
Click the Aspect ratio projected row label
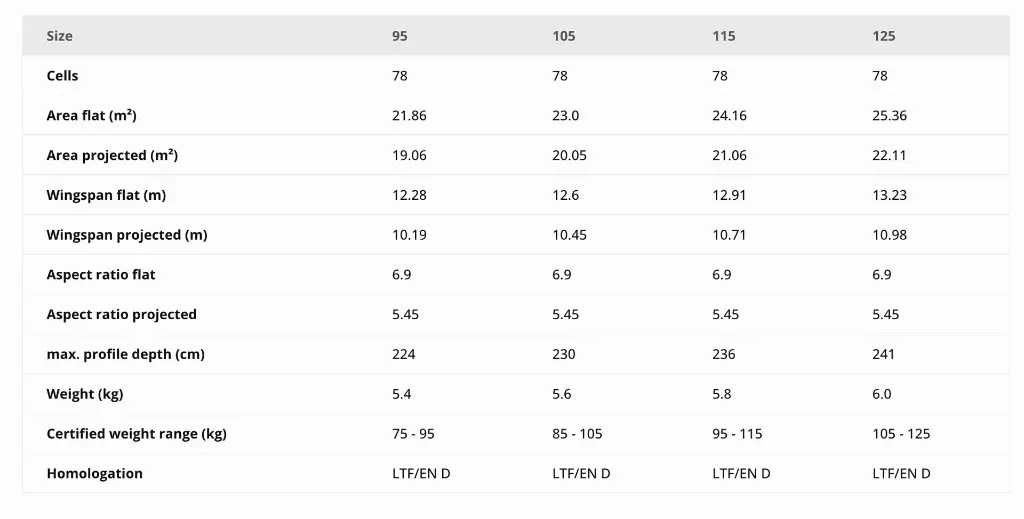pyautogui.click(x=122, y=315)
